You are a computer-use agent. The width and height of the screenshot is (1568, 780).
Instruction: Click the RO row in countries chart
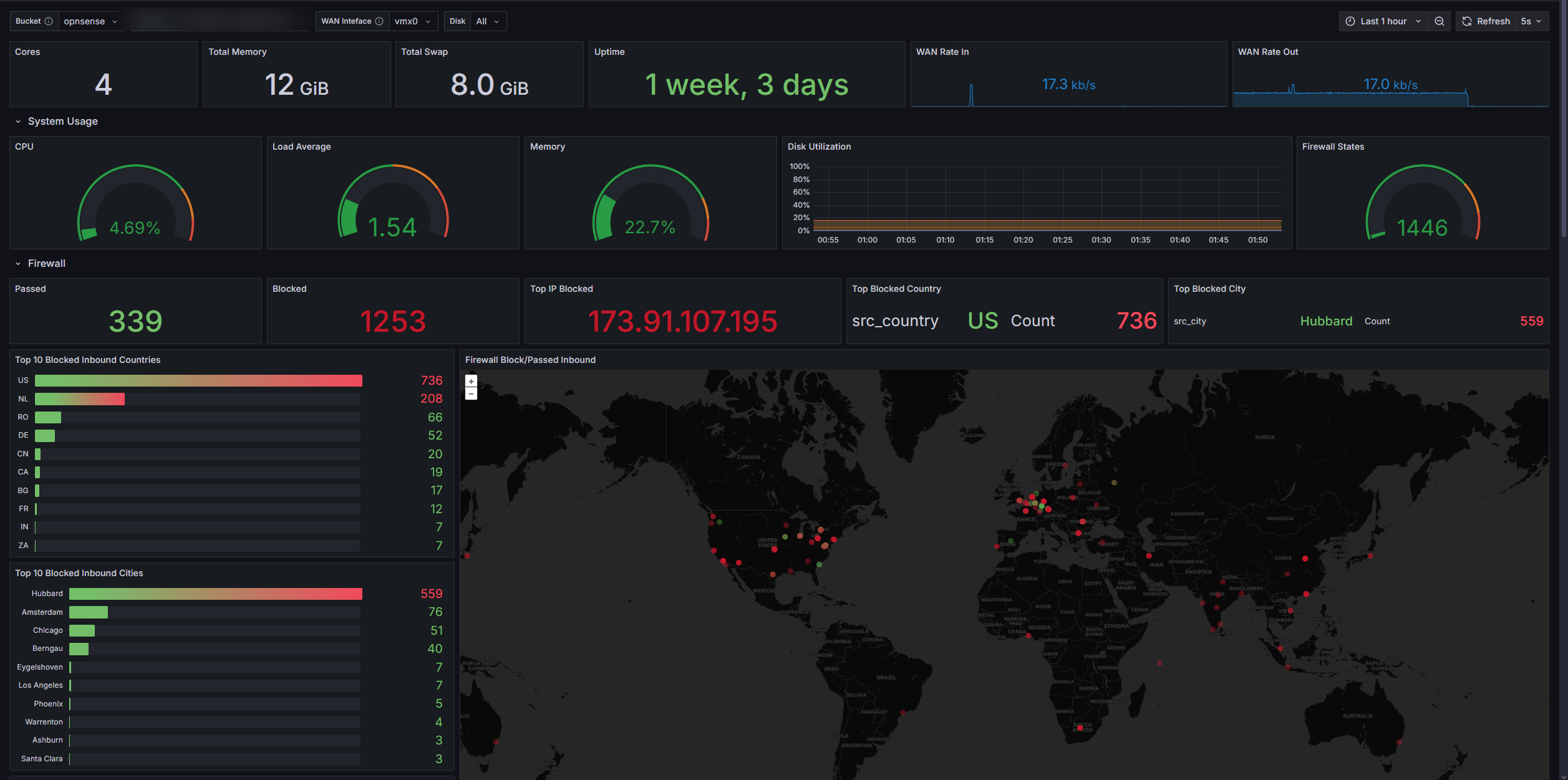(x=230, y=417)
